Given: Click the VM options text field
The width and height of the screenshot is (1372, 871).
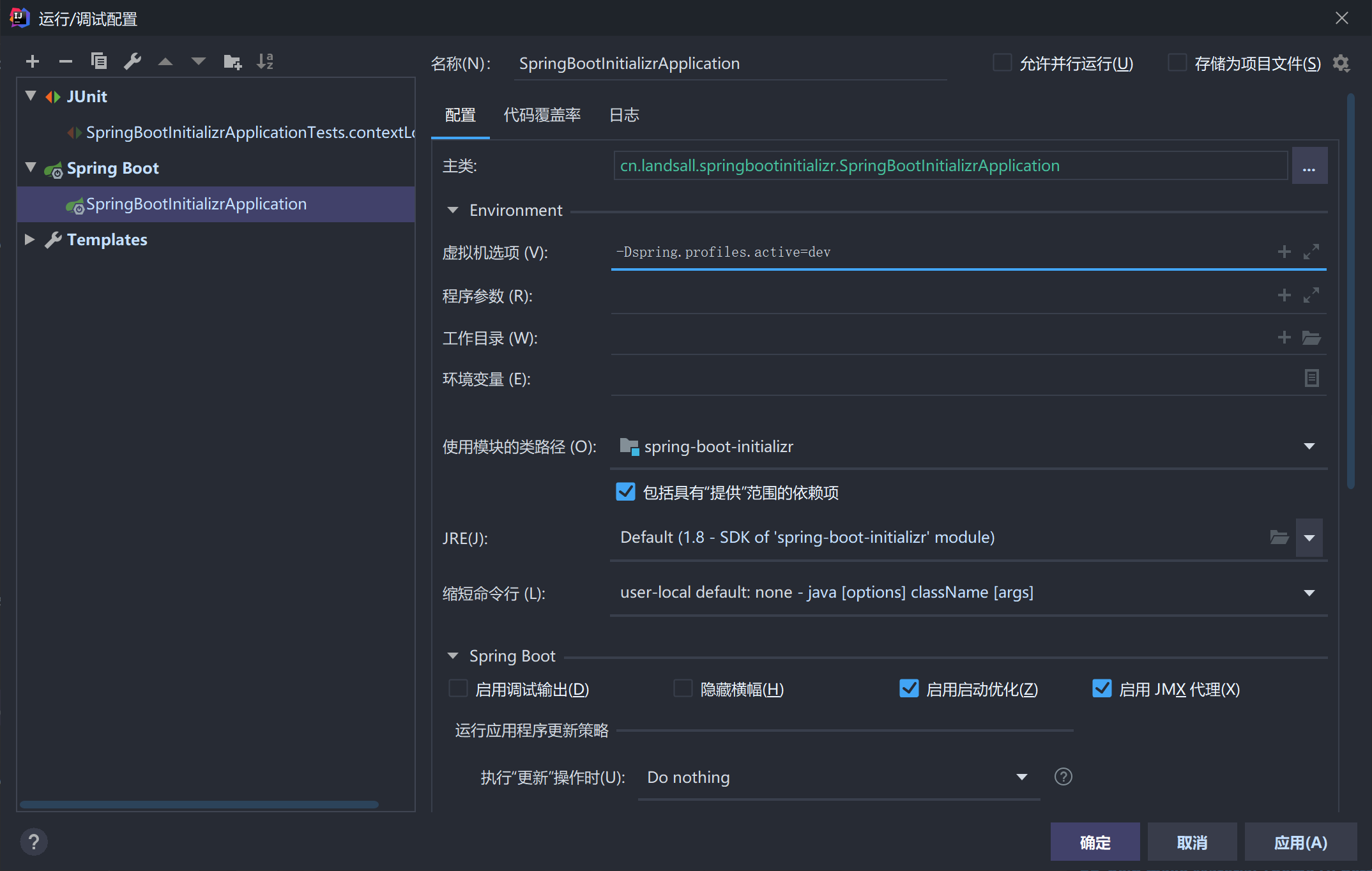Looking at the screenshot, I should click(942, 252).
